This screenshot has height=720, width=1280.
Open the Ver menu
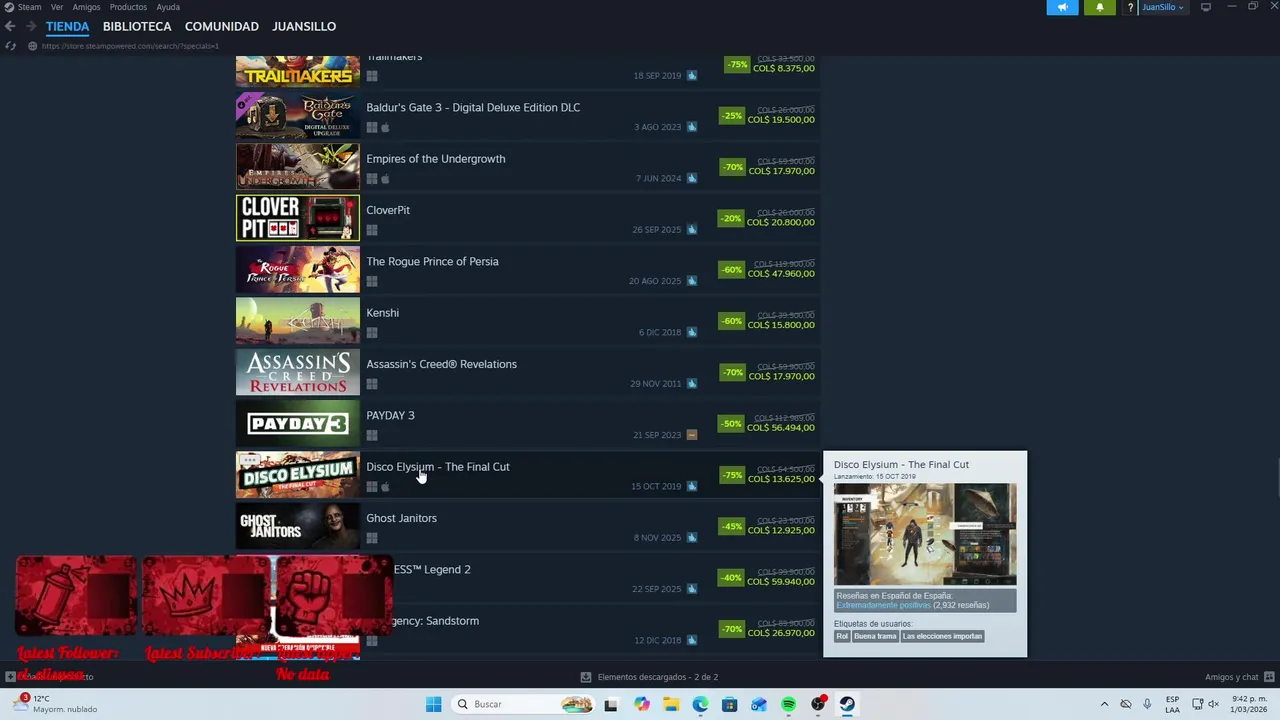(57, 7)
